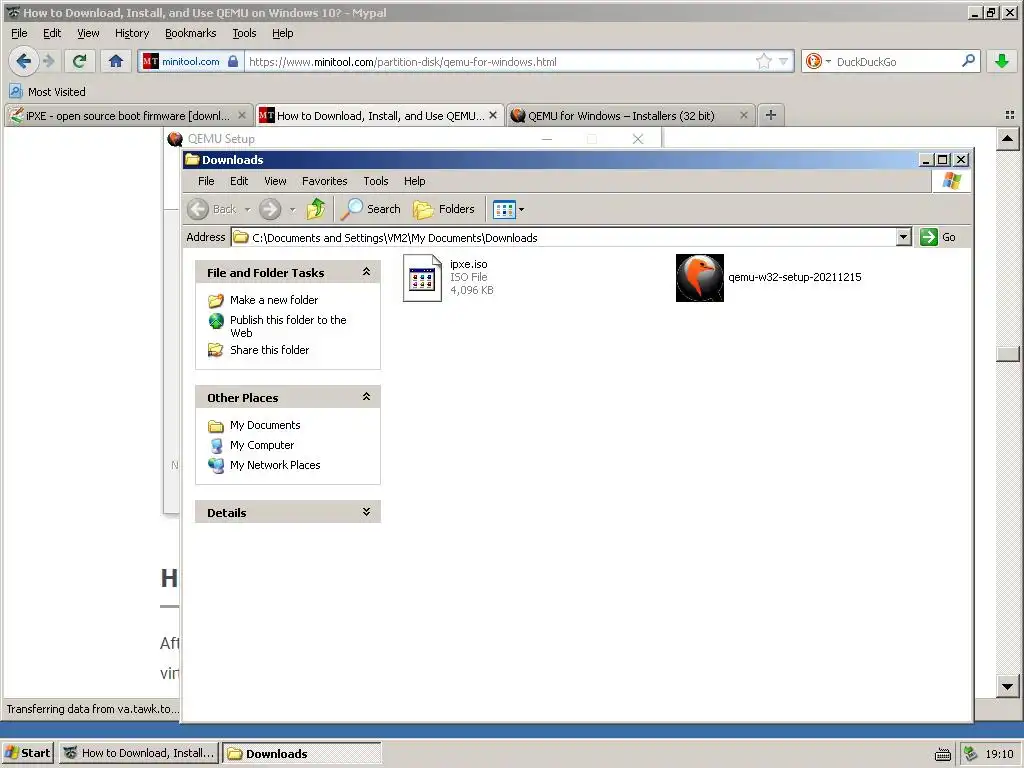Activate Downloads taskbar button

click(302, 753)
